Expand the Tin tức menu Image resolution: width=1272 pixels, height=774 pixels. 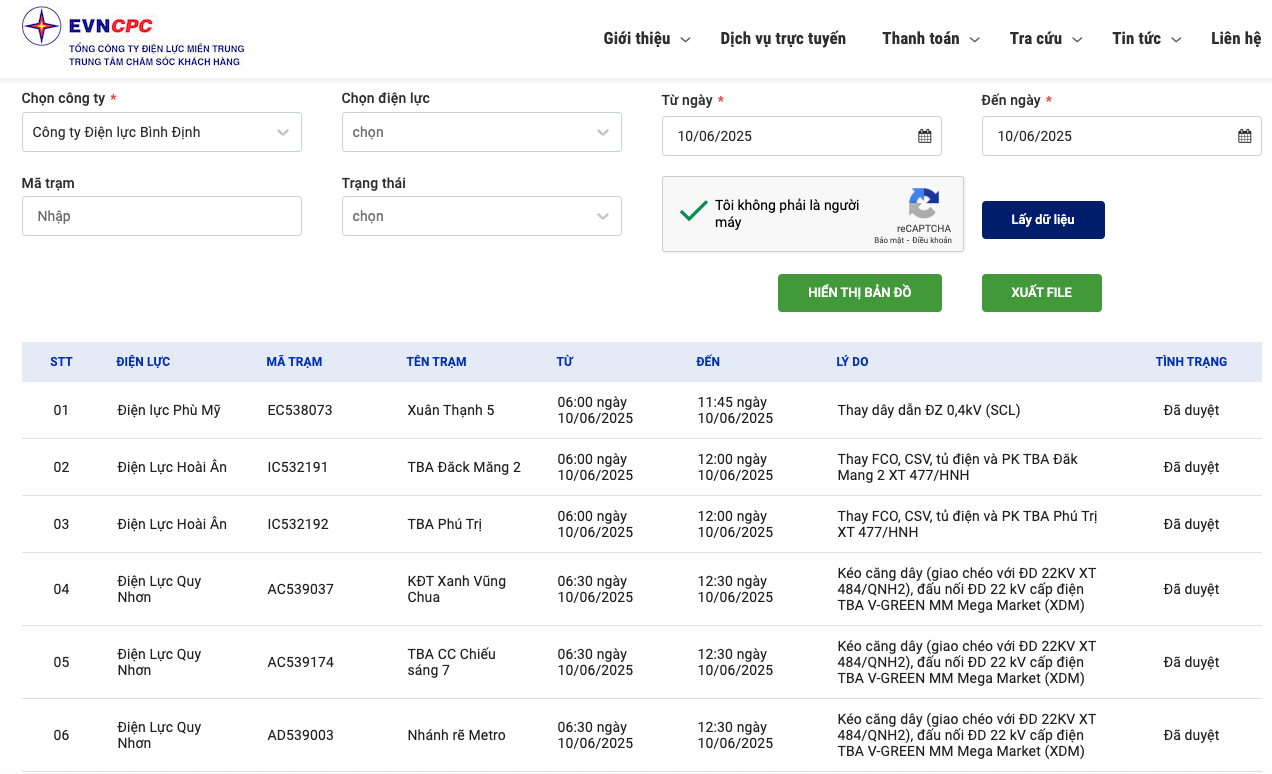coord(1146,39)
